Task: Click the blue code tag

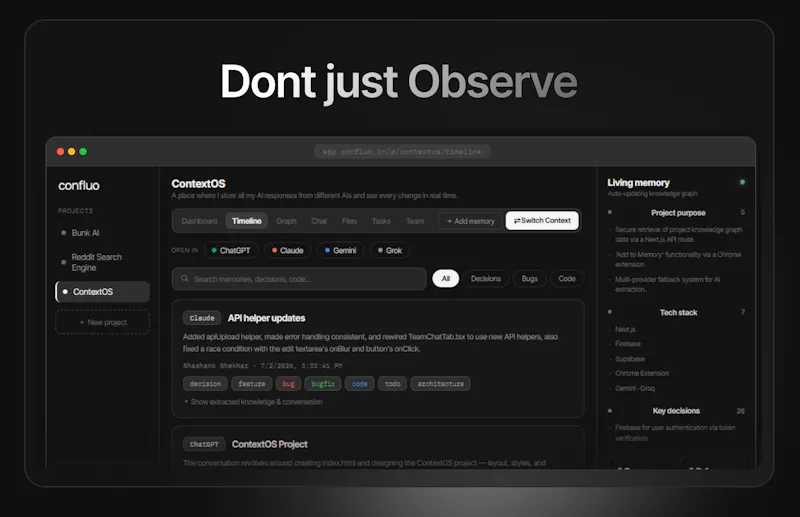Action: (x=360, y=384)
